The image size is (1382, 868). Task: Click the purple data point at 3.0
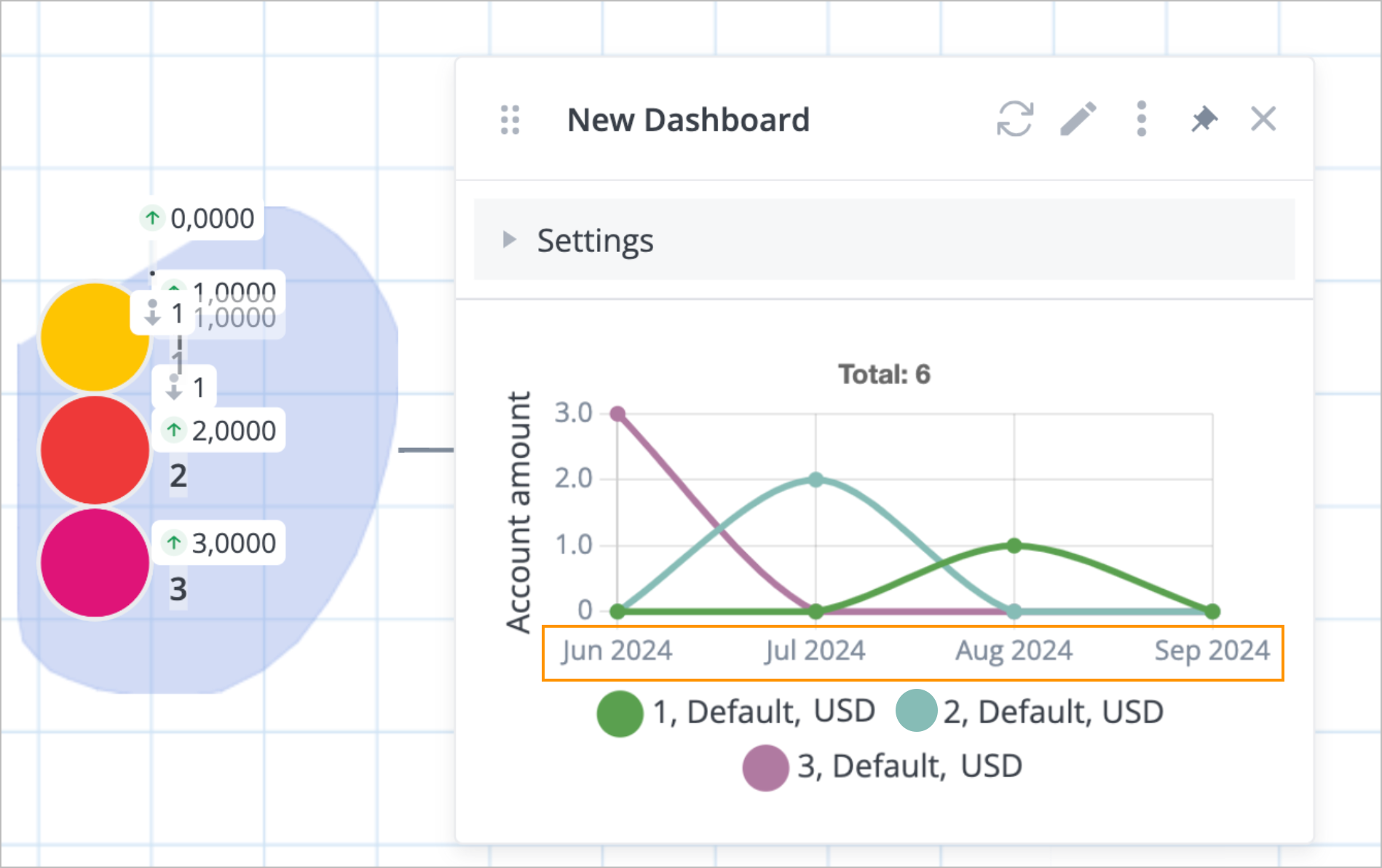[617, 414]
